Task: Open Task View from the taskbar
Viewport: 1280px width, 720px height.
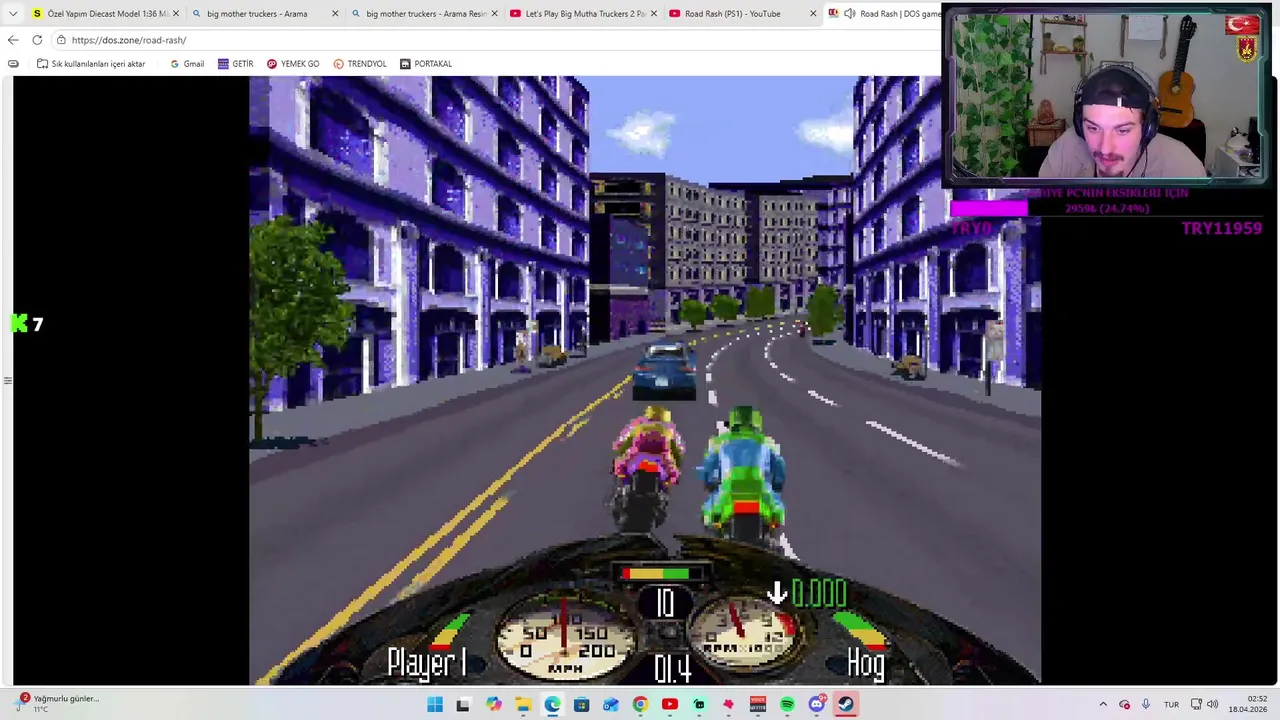Action: click(463, 704)
